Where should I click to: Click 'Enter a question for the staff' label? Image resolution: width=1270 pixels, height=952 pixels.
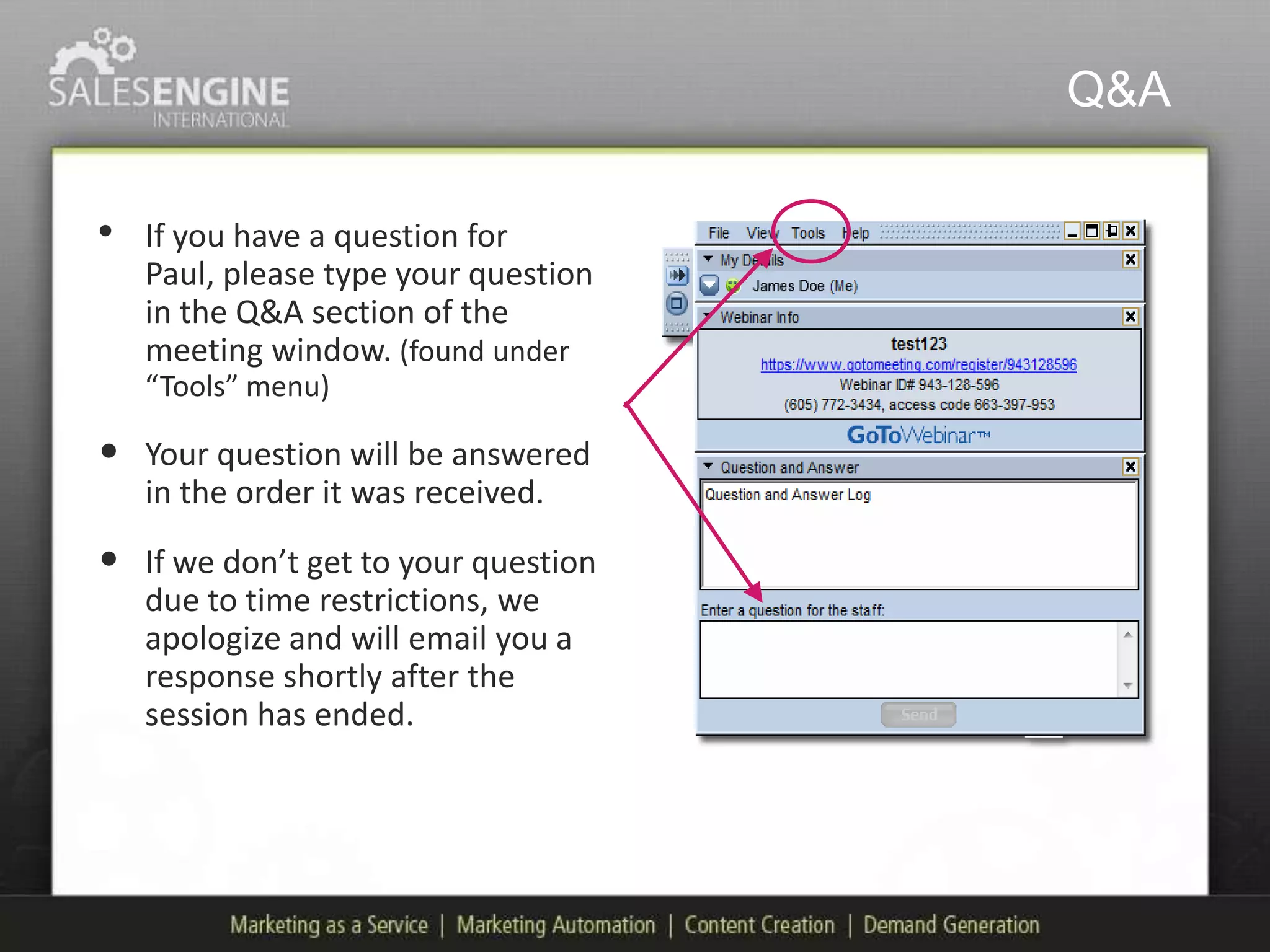point(793,610)
